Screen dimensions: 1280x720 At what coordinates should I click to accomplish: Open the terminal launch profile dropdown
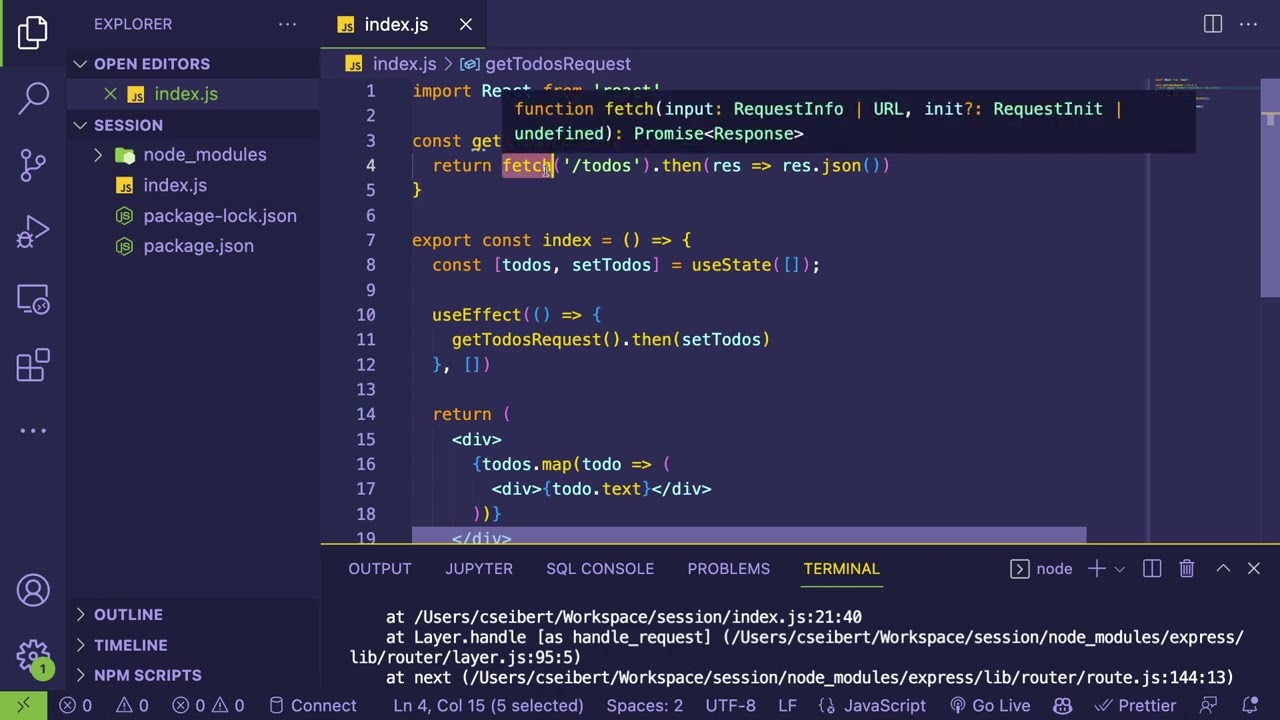click(1119, 569)
